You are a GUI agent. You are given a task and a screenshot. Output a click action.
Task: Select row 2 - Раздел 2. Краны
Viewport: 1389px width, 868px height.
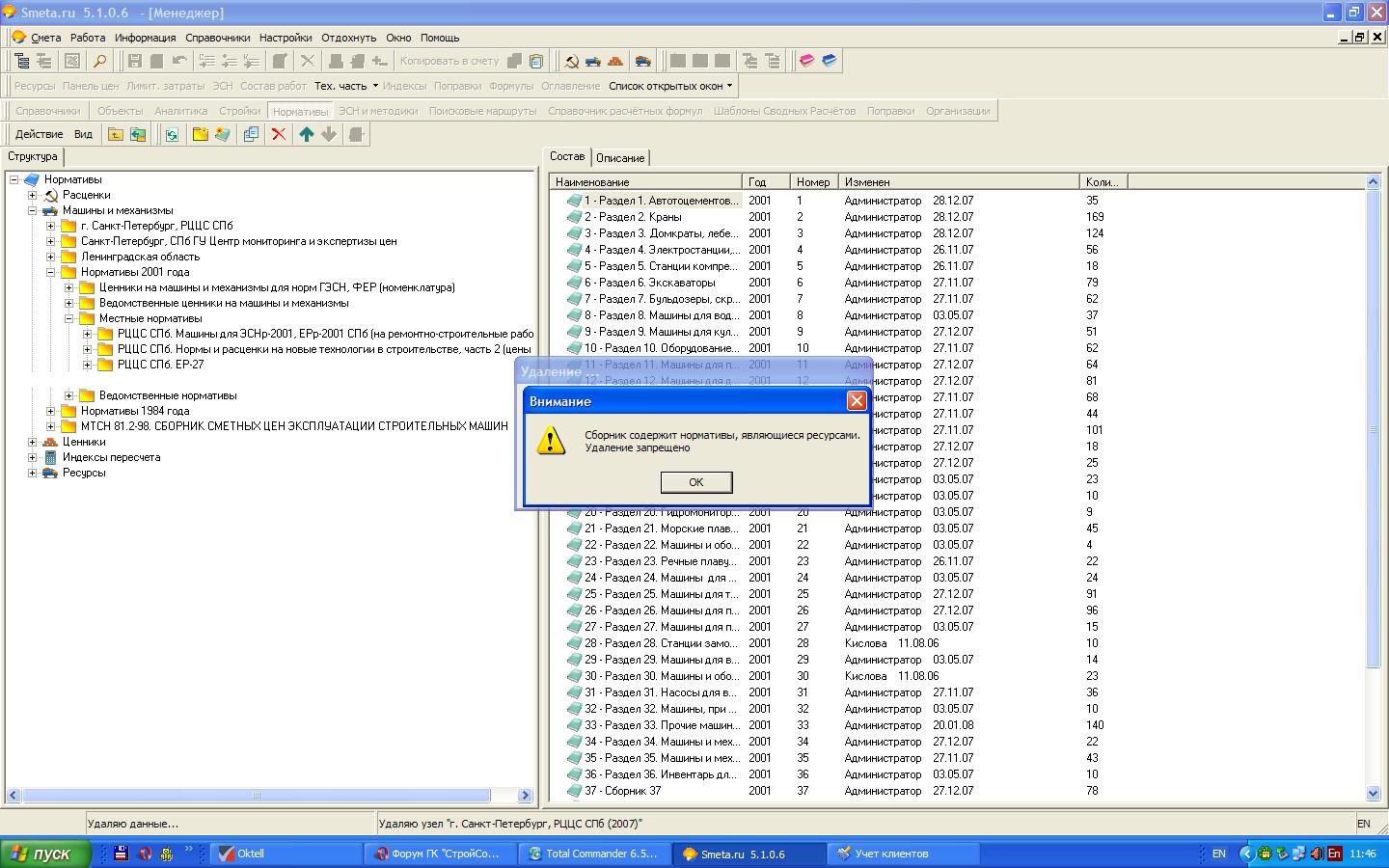(633, 217)
